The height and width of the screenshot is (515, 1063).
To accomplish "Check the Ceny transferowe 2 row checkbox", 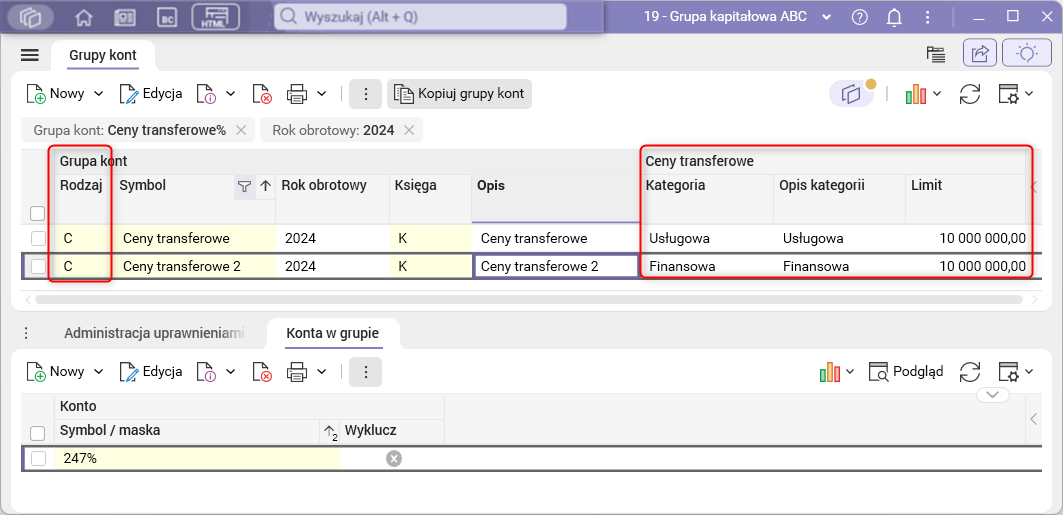I will 38,267.
